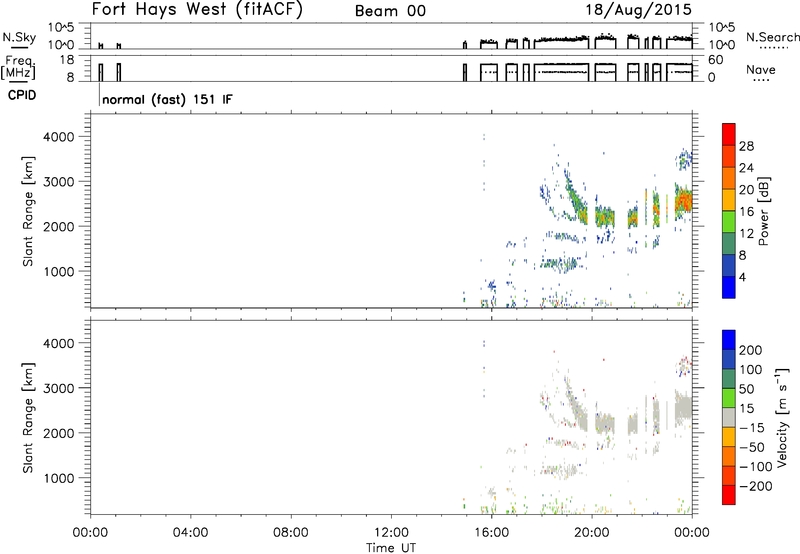The height and width of the screenshot is (554, 800).
Task: Click the '00:00' tick at the left end of the time axis
Action: pos(90,533)
